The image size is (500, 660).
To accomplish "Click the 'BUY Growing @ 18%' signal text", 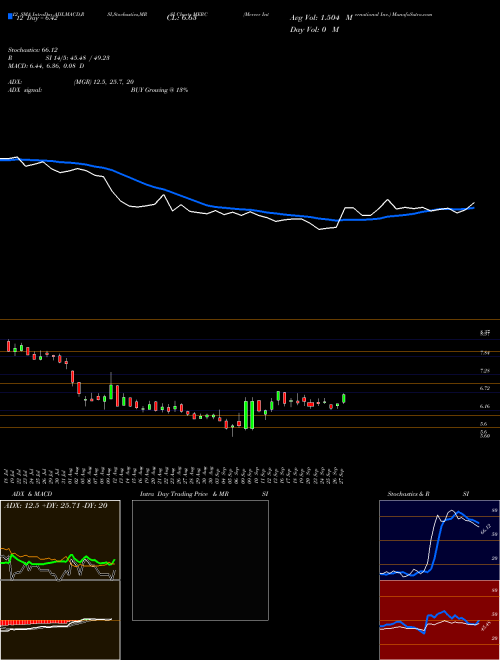I will tap(159, 90).
